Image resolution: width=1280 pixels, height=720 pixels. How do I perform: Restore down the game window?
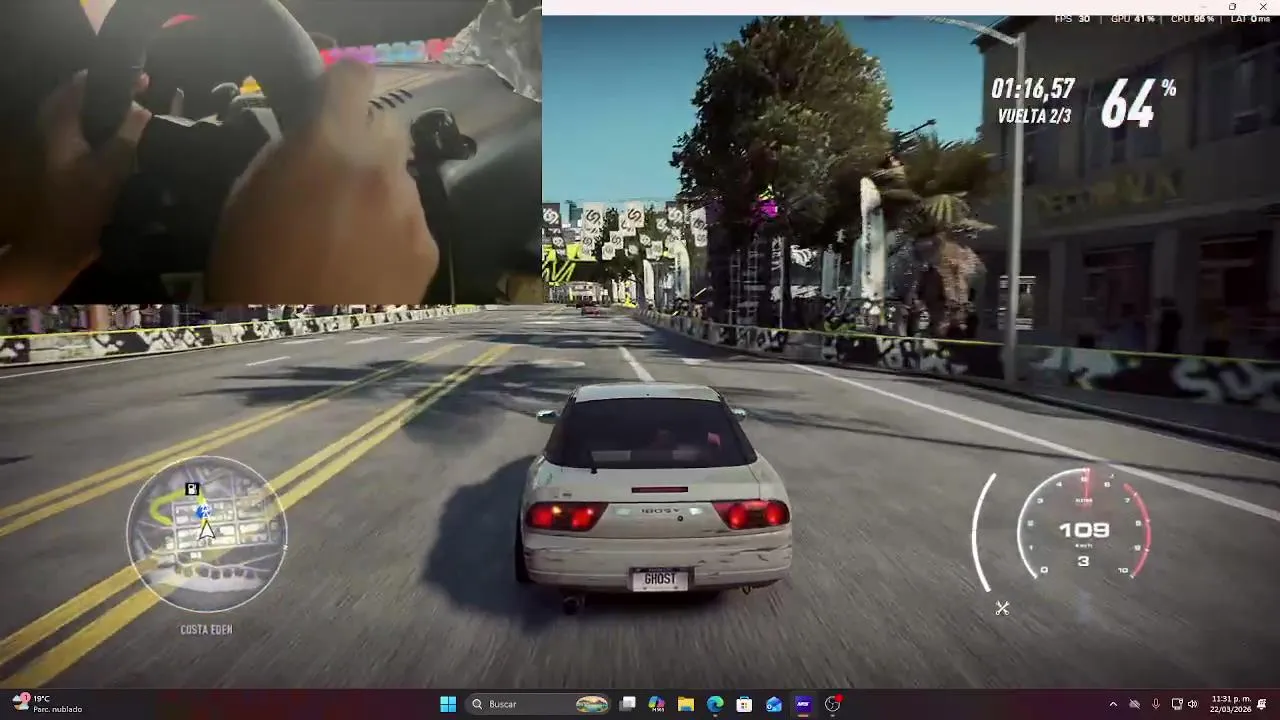1232,6
